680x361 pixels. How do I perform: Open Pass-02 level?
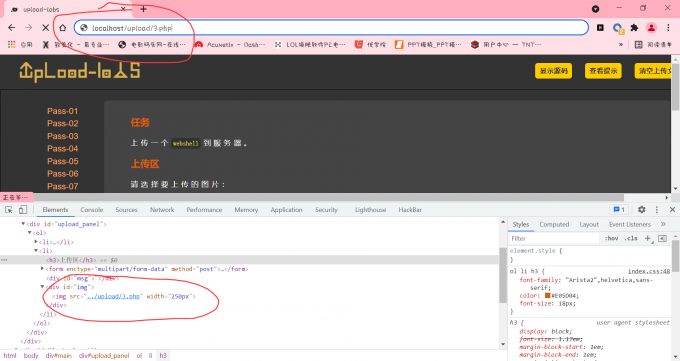tap(62, 124)
